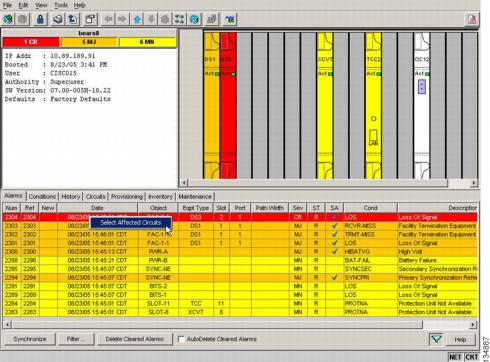This screenshot has height=362, width=490.
Task: Sort by the Cond column header
Action: point(370,208)
